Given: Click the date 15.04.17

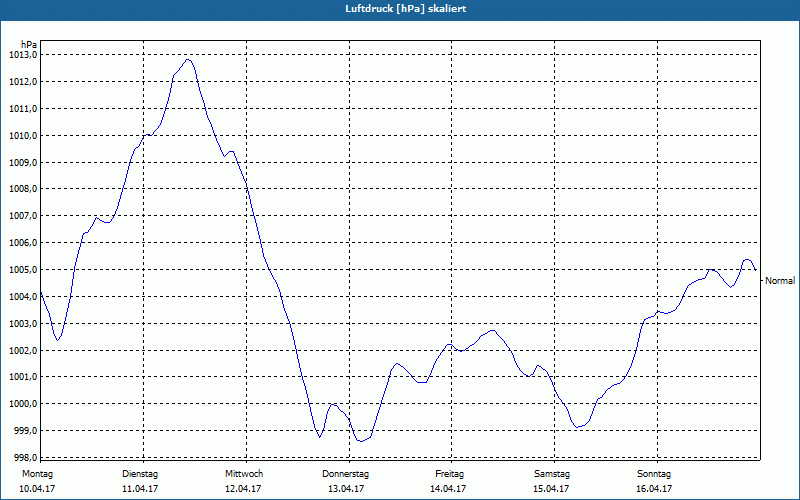Looking at the screenshot, I should pyautogui.click(x=551, y=489).
